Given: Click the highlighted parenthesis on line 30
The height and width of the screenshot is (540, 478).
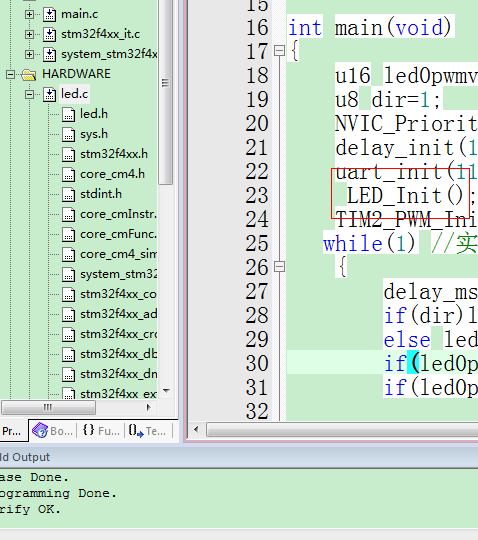Looking at the screenshot, I should click(x=413, y=363).
